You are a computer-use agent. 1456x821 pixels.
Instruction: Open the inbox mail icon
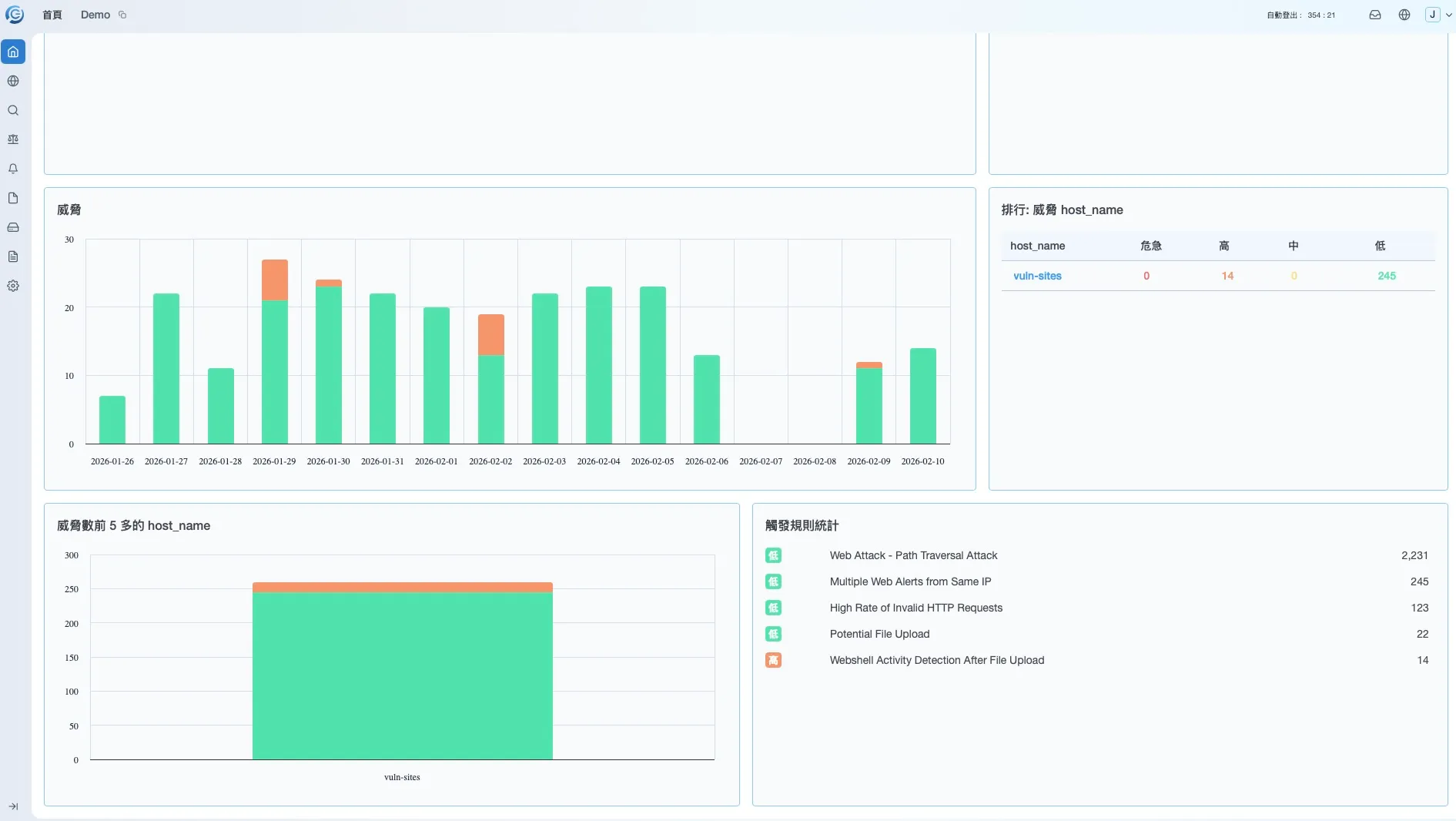[x=1375, y=15]
